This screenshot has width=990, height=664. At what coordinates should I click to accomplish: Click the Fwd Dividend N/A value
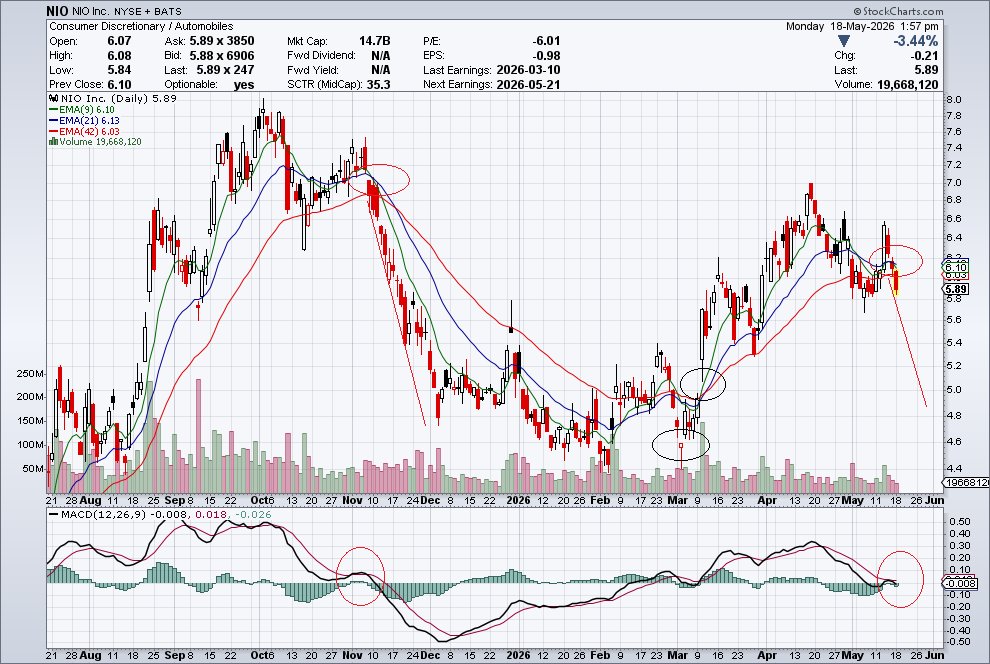pyautogui.click(x=381, y=56)
